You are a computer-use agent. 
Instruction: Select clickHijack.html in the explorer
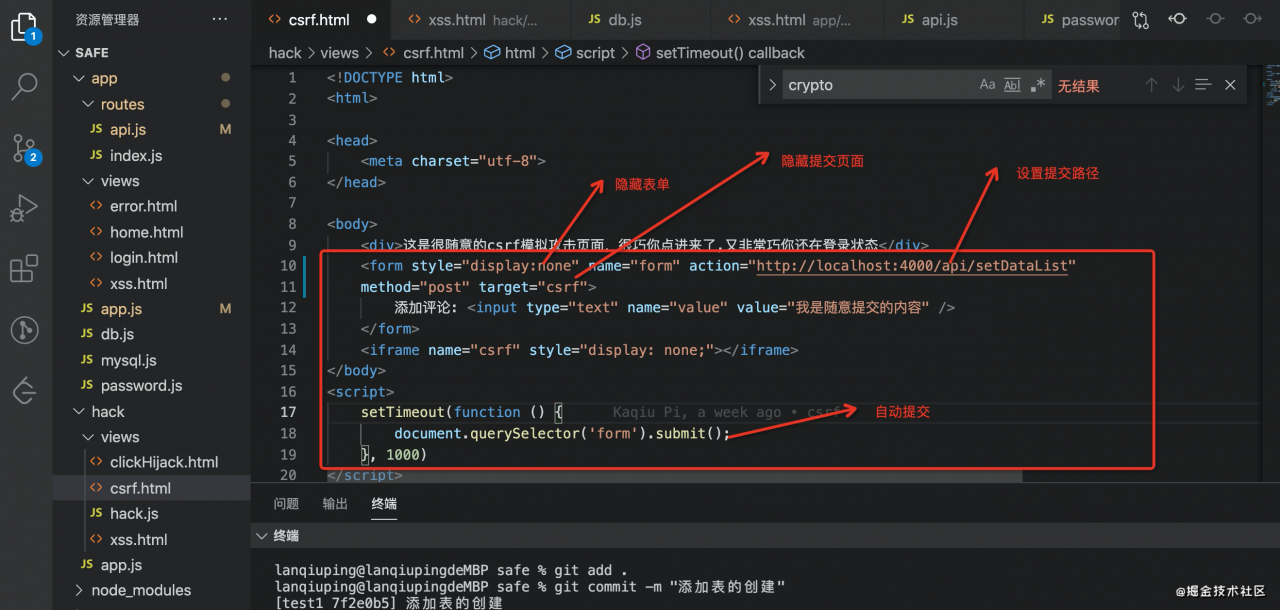tap(167, 461)
